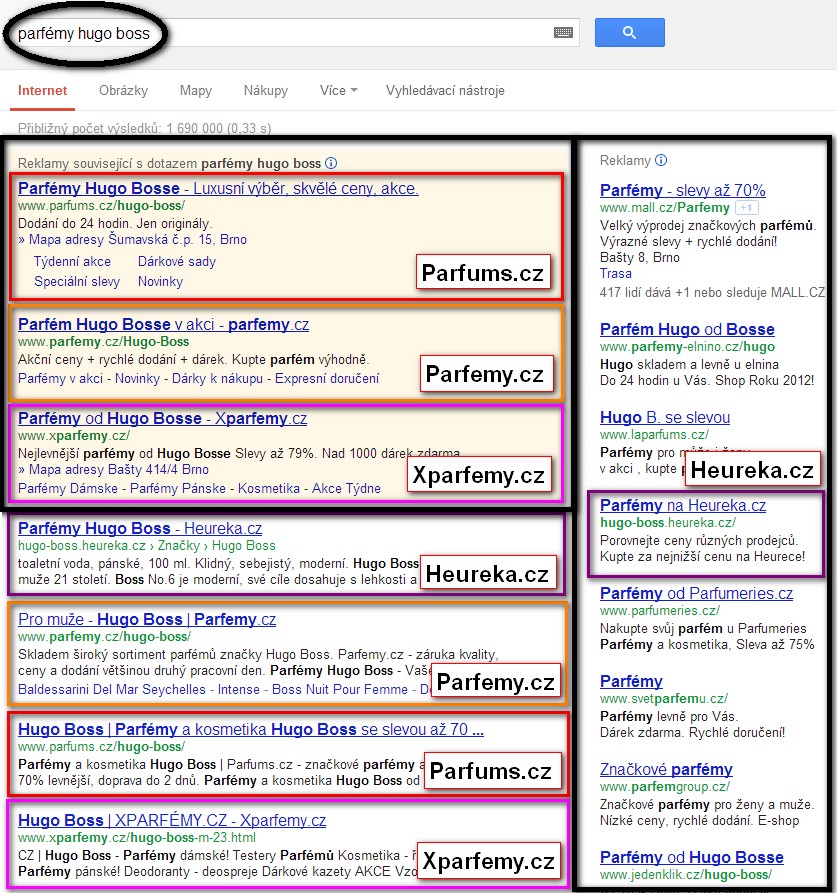Click the Expresní doručení sitelink
The width and height of the screenshot is (837, 893).
pos(327,378)
